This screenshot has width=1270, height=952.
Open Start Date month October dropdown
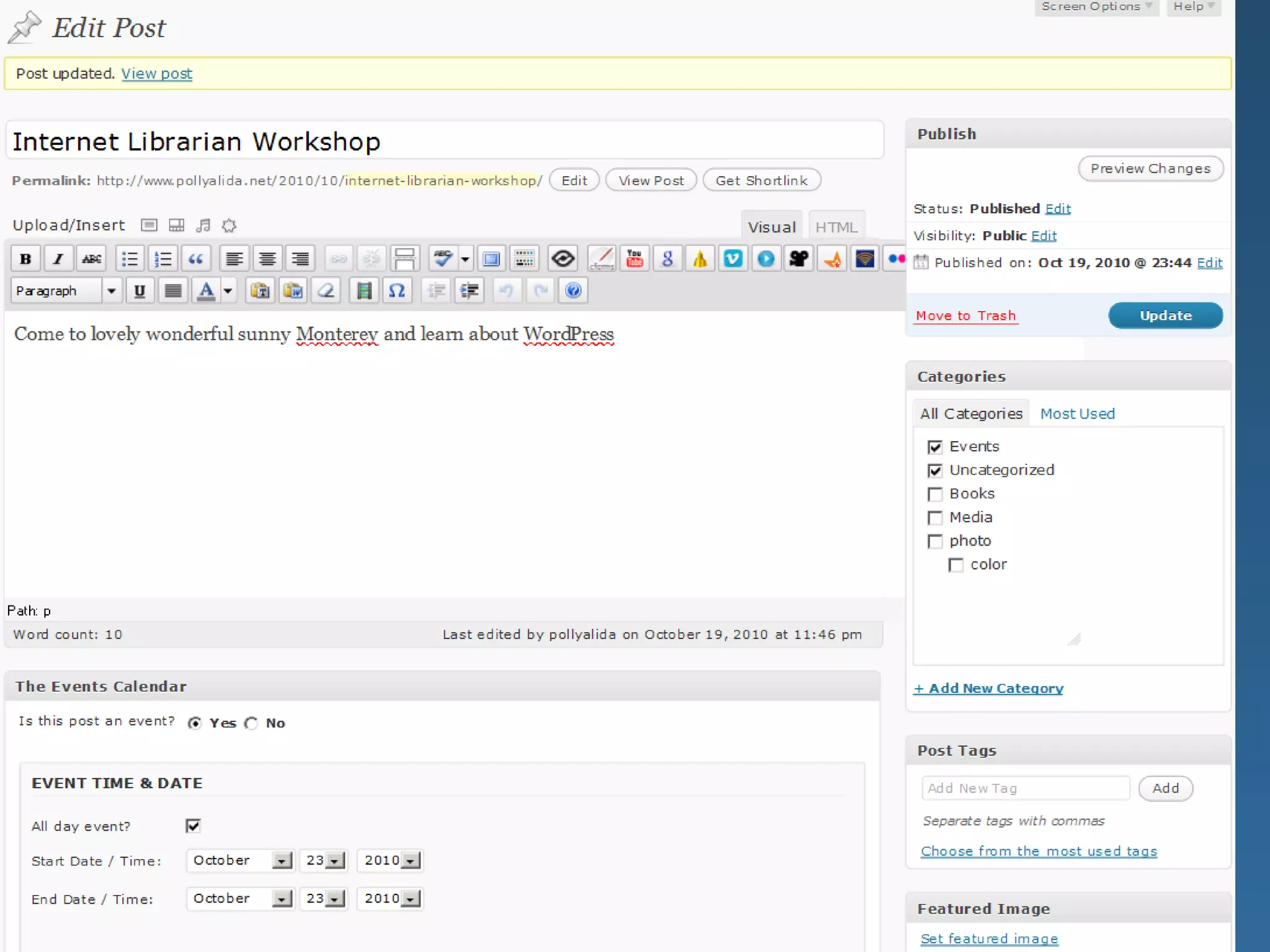(282, 861)
